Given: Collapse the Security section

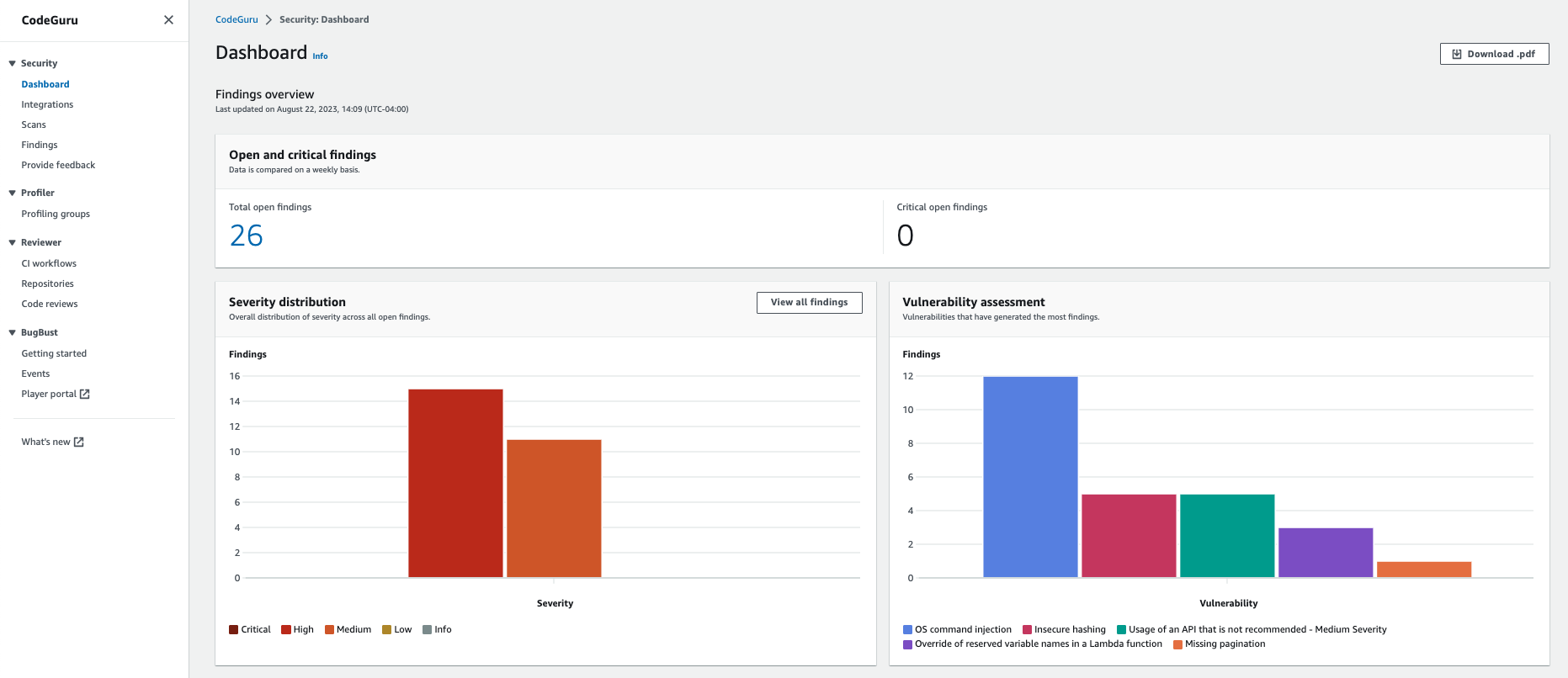Looking at the screenshot, I should pyautogui.click(x=13, y=63).
